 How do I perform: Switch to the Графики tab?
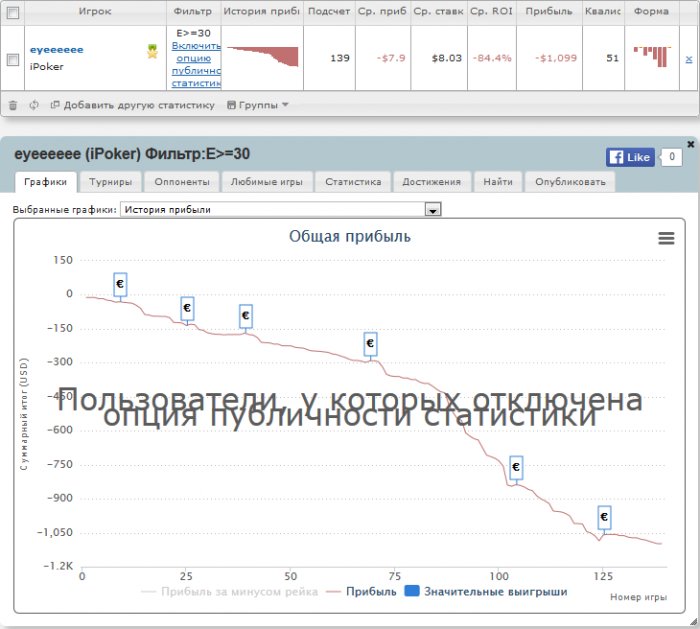pos(46,182)
